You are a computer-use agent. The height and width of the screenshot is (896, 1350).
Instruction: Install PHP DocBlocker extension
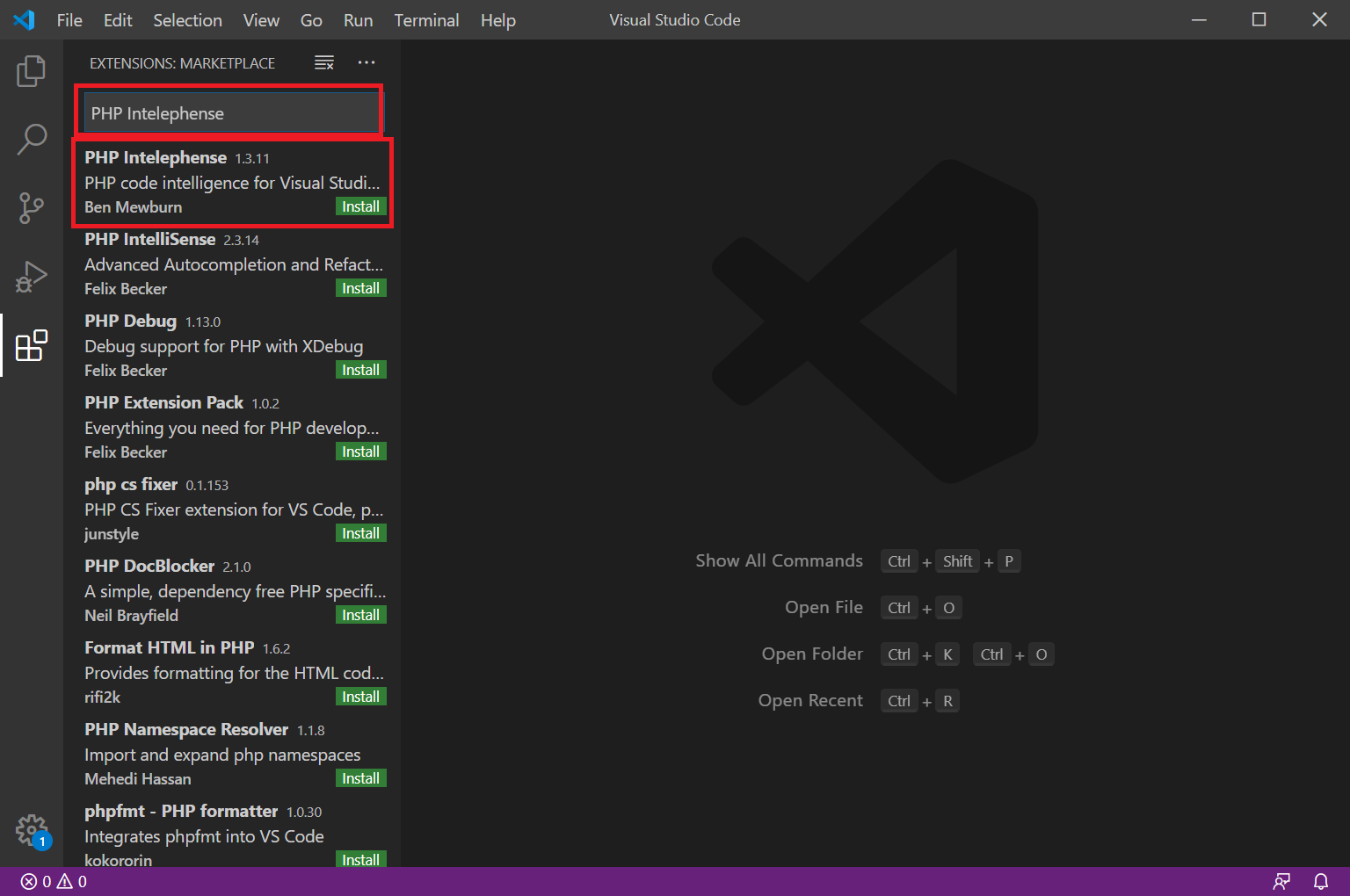[360, 615]
